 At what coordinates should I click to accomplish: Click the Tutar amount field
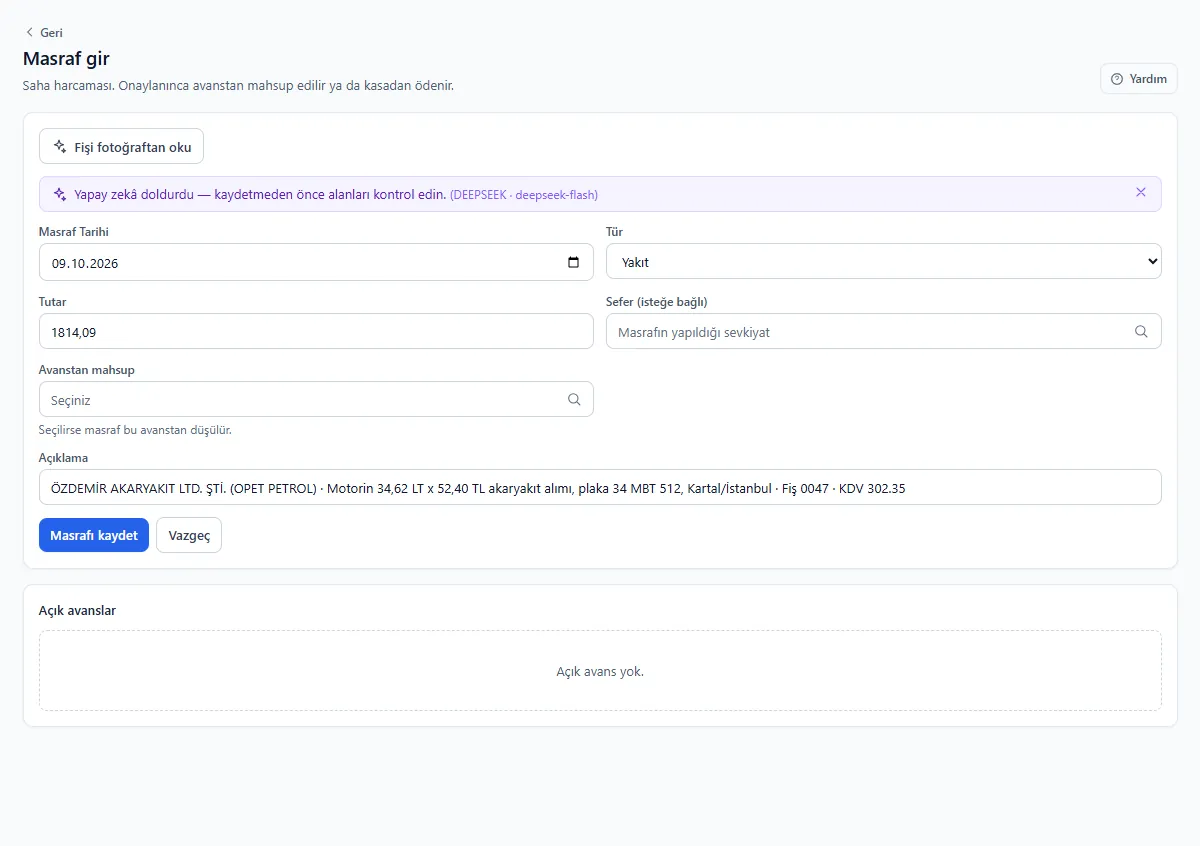316,331
